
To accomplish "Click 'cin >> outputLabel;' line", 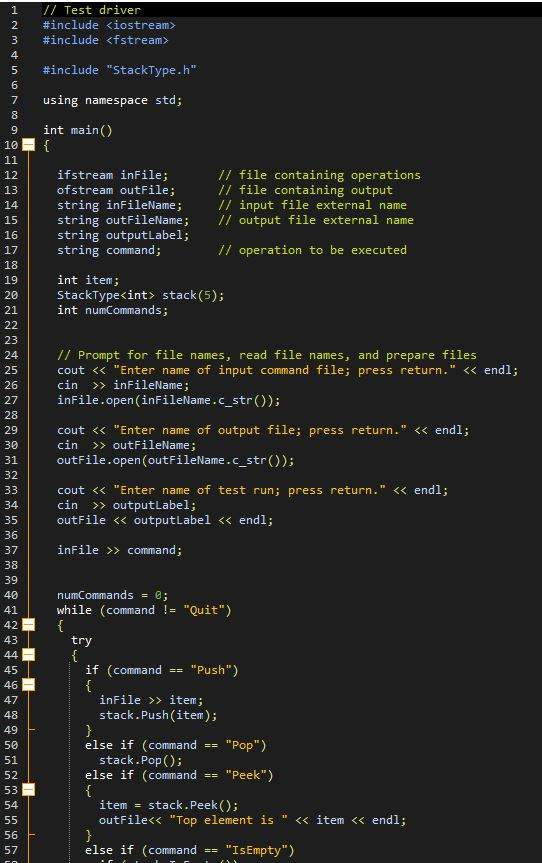I will click(127, 505).
